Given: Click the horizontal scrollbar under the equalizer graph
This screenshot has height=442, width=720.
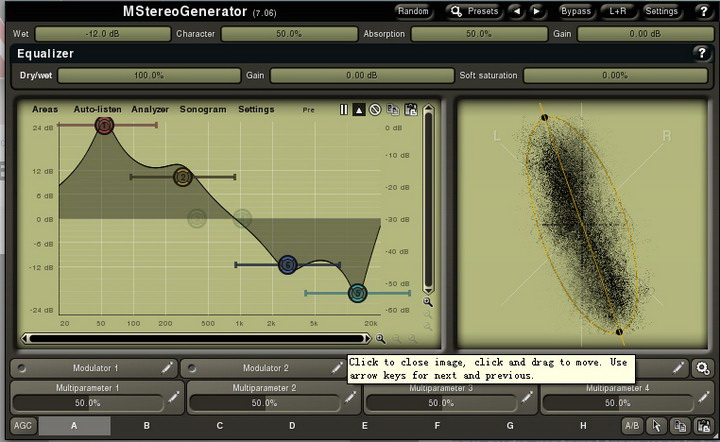Looking at the screenshot, I should coord(196,339).
